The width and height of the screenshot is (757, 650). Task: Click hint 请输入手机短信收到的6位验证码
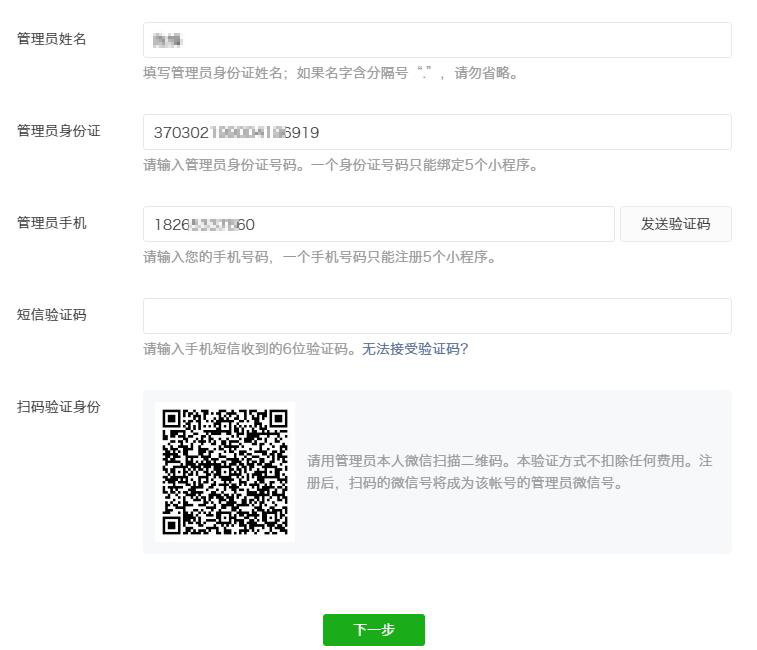[x=245, y=349]
